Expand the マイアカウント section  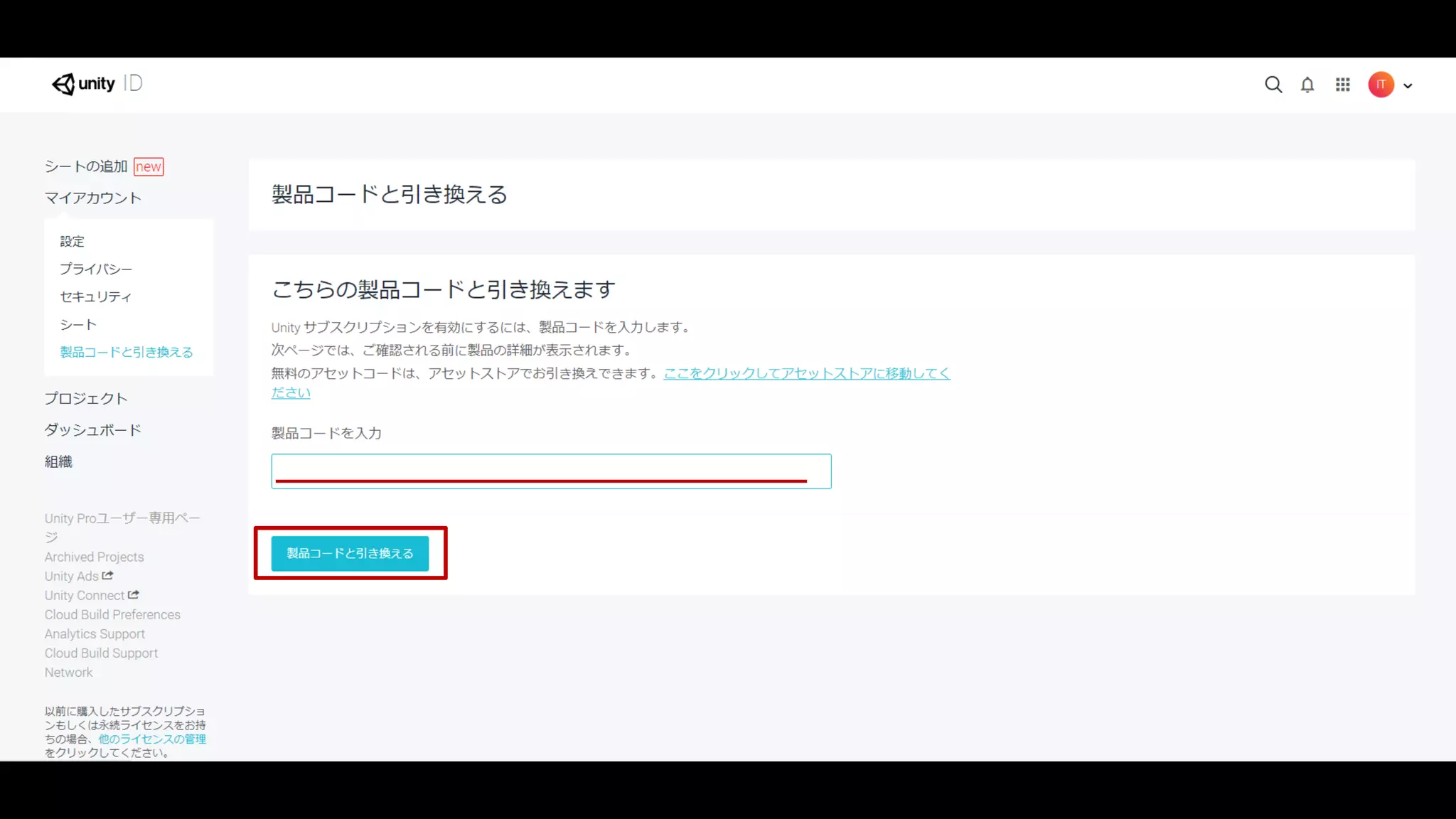93,198
